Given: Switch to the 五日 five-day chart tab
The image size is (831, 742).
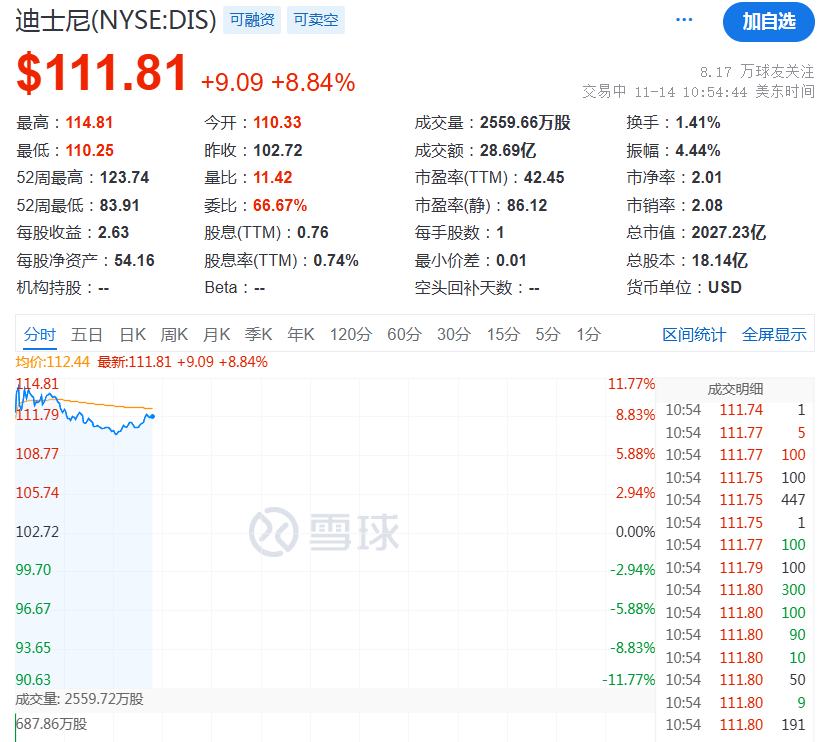Looking at the screenshot, I should (x=88, y=336).
